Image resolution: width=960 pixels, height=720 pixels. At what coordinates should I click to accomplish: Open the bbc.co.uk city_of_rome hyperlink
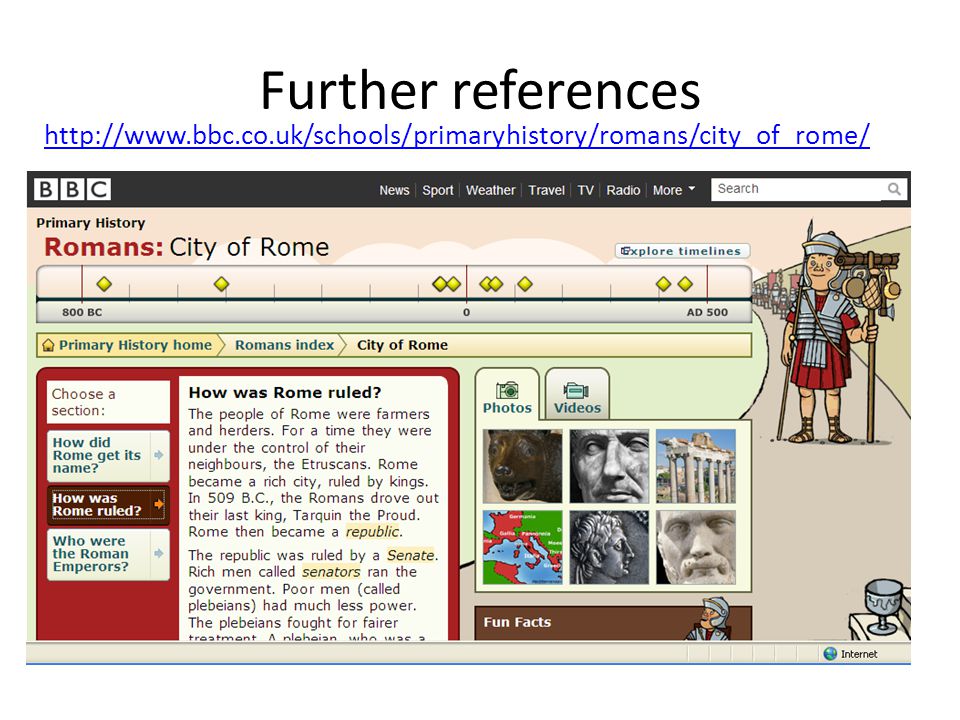[457, 135]
